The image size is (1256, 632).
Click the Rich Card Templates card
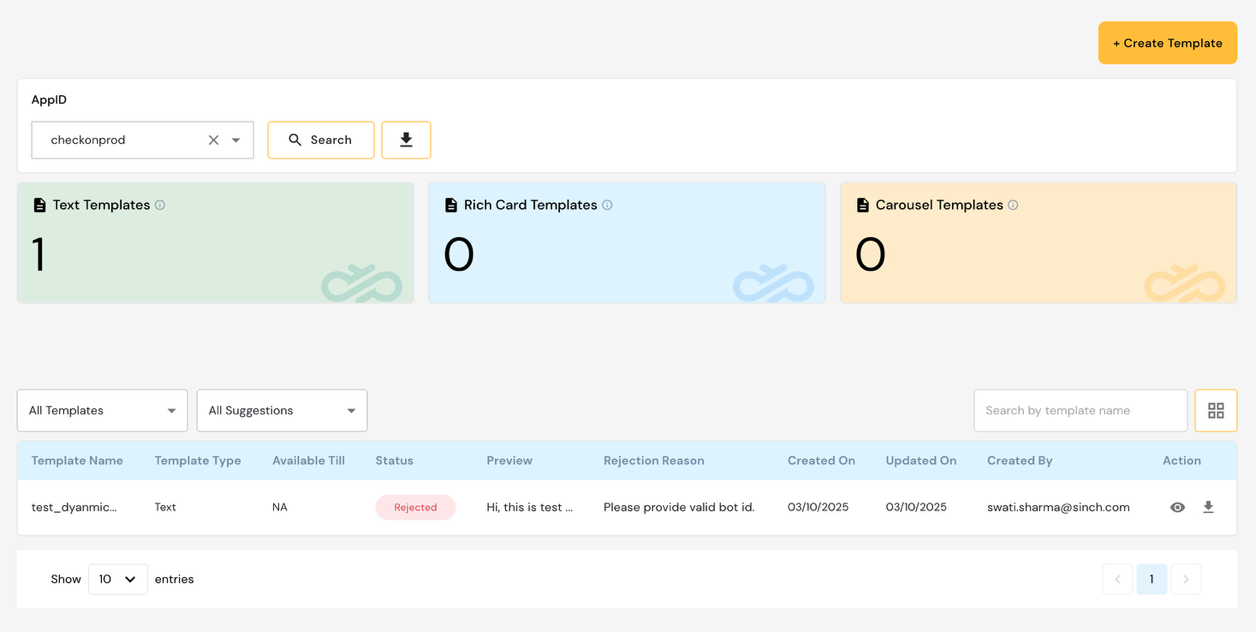click(627, 243)
